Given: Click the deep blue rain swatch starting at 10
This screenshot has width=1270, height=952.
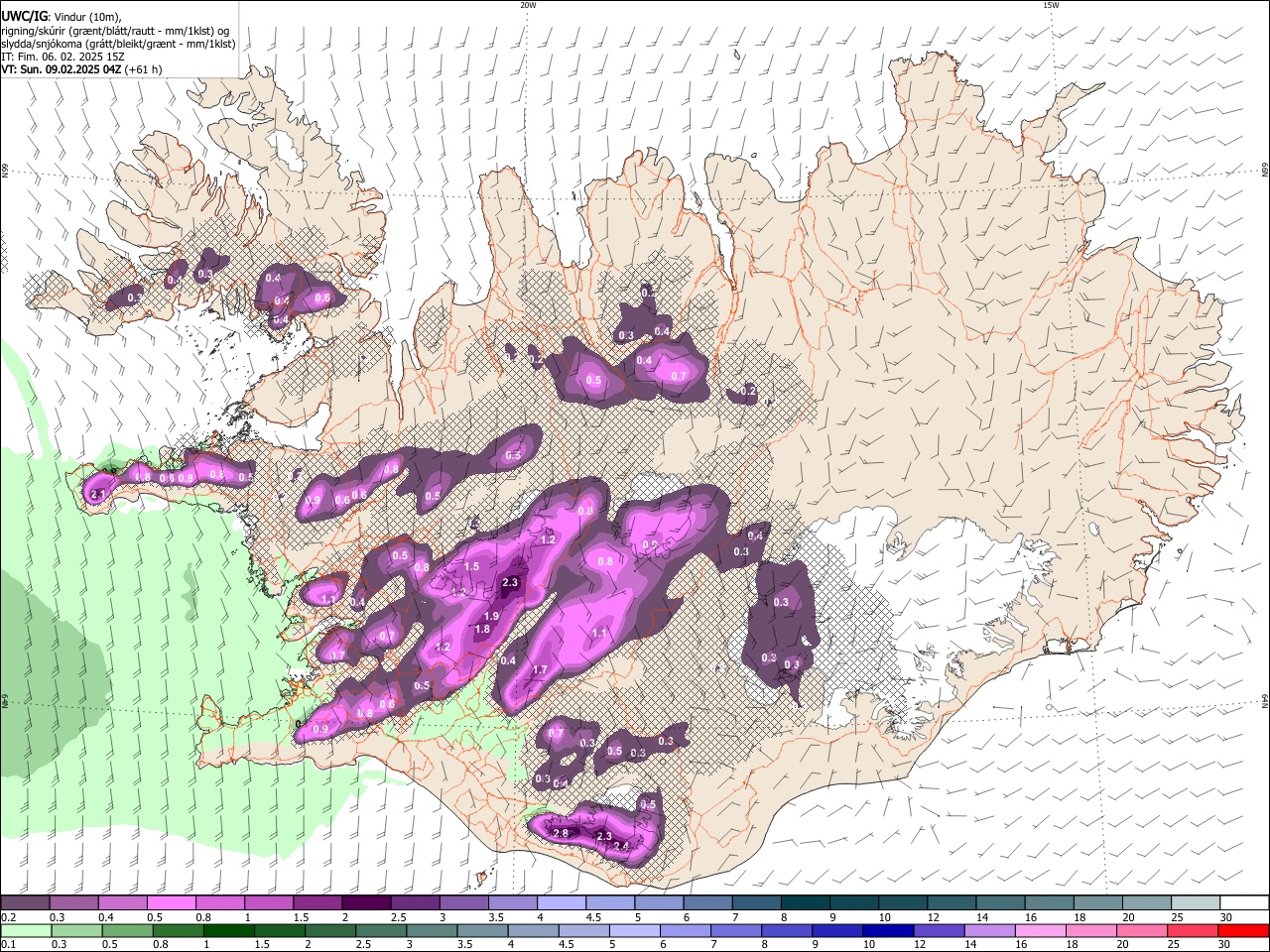Looking at the screenshot, I should tap(889, 931).
